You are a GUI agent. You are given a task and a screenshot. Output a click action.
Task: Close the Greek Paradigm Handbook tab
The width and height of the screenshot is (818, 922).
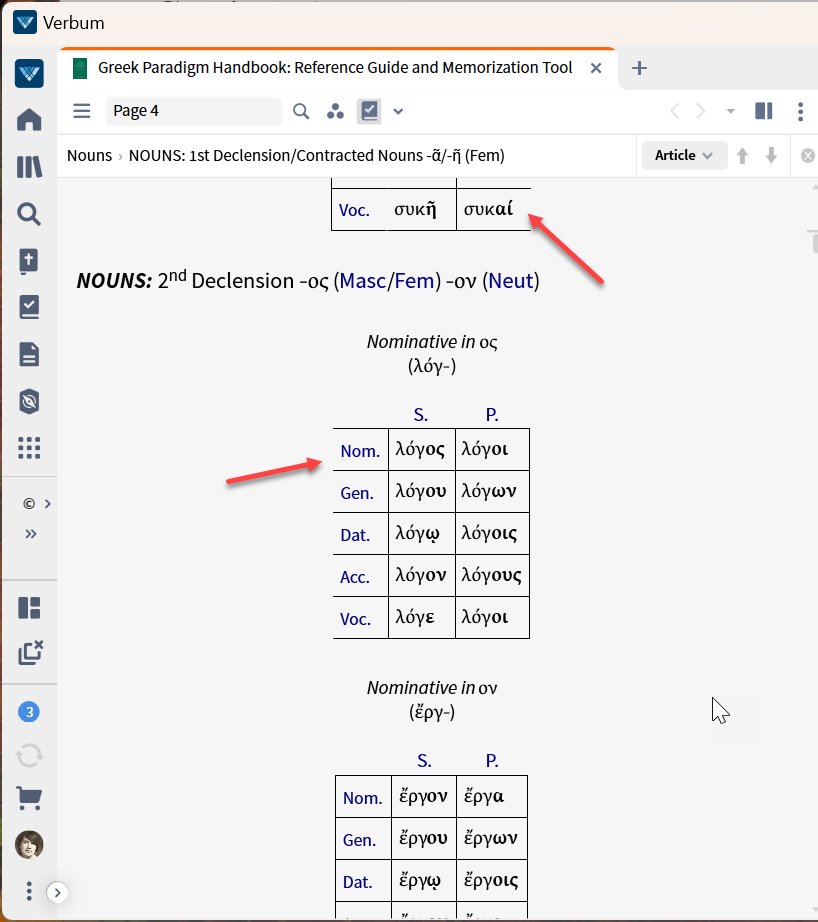tap(596, 68)
